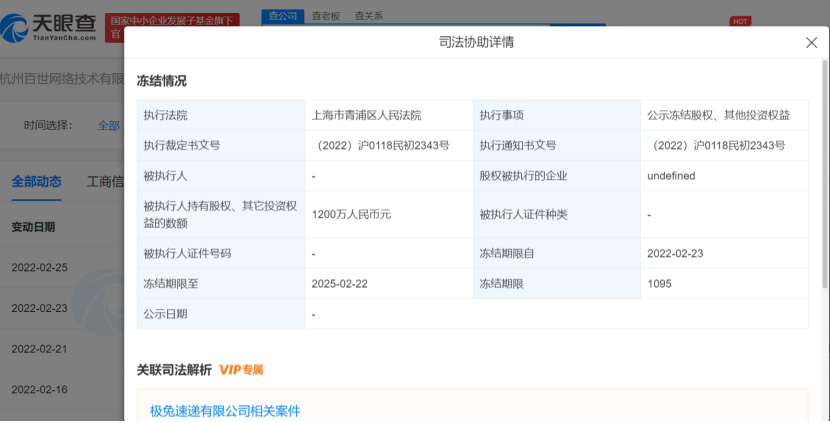The width and height of the screenshot is (830, 422).
Task: Switch to the 查老板 search tab
Action: [326, 16]
